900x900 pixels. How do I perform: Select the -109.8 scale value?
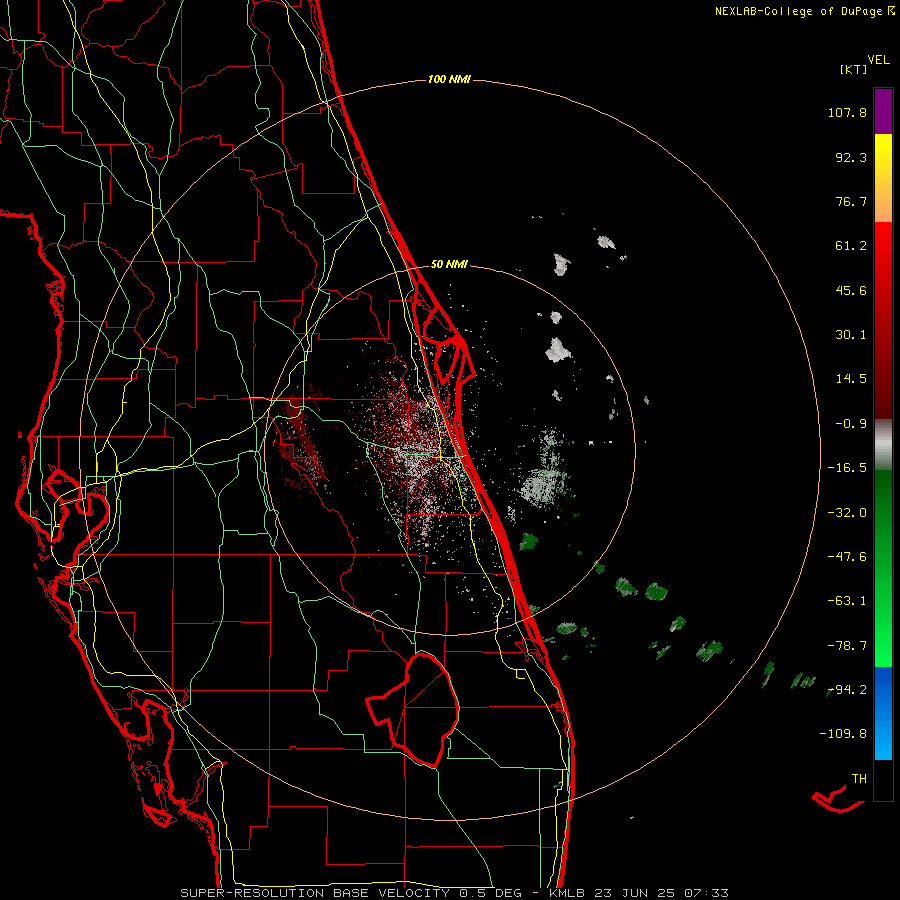pyautogui.click(x=843, y=734)
